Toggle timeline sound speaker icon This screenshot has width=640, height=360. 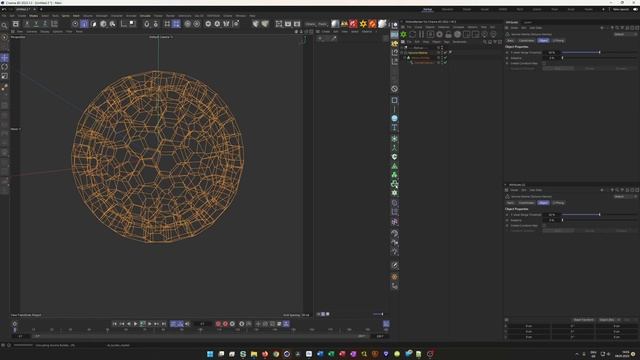point(187,324)
